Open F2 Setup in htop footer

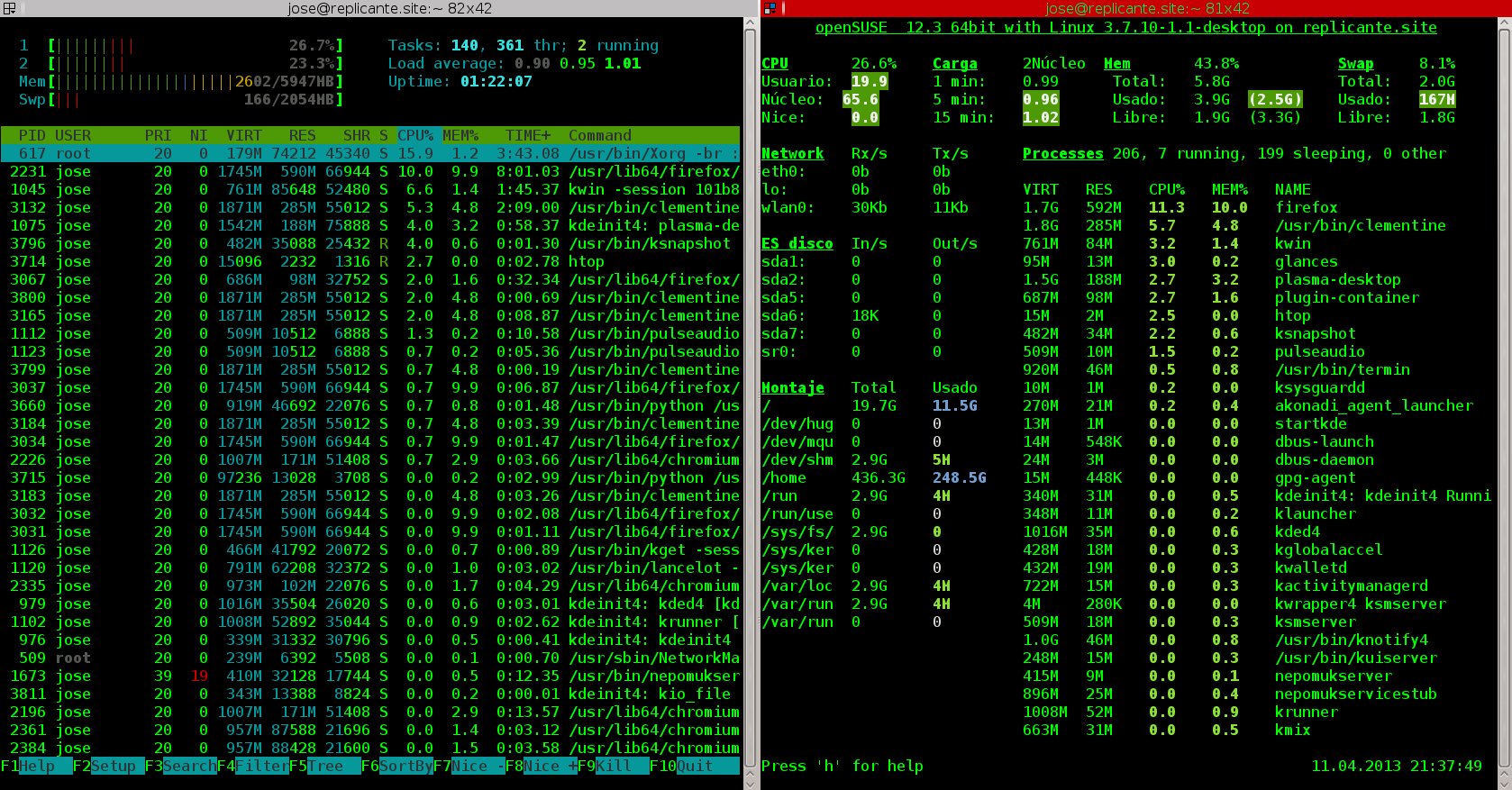[x=109, y=766]
